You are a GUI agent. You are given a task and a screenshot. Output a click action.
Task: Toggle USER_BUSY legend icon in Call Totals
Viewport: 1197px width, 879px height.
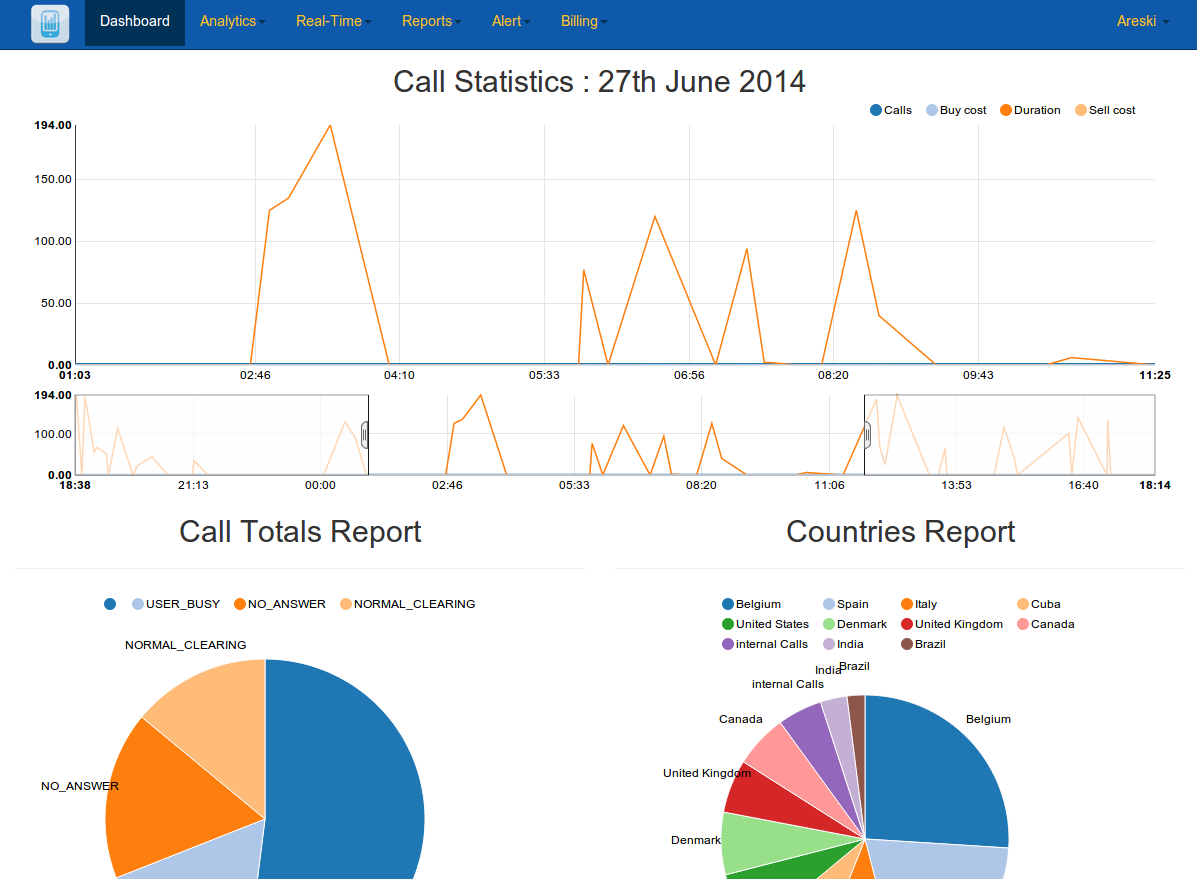[x=139, y=604]
